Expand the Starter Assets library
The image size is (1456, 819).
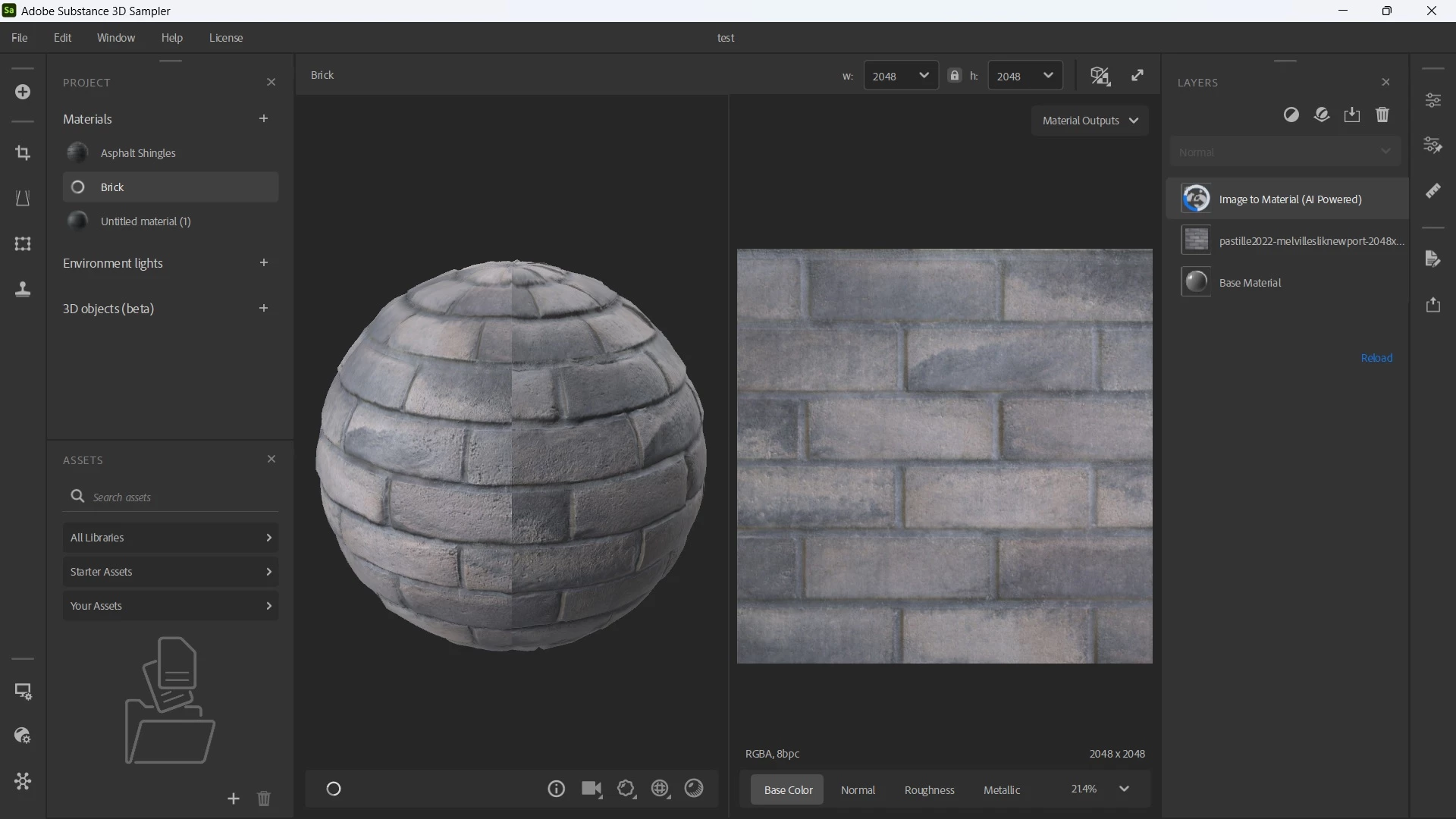pos(171,572)
